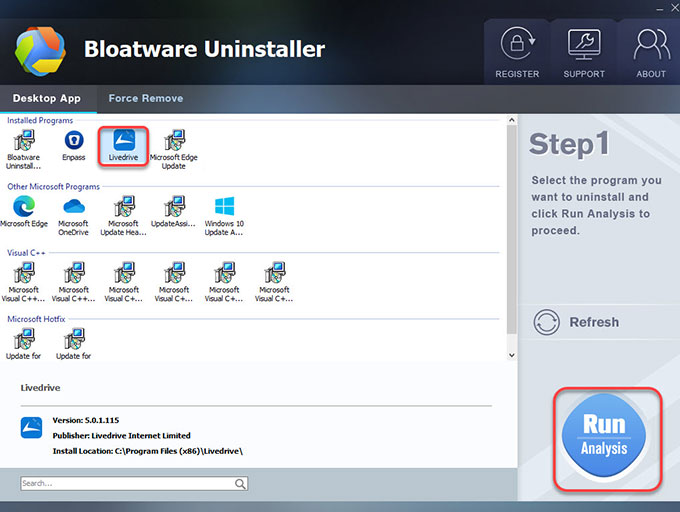Select the Livedrive program in Installed Programs

(x=124, y=146)
